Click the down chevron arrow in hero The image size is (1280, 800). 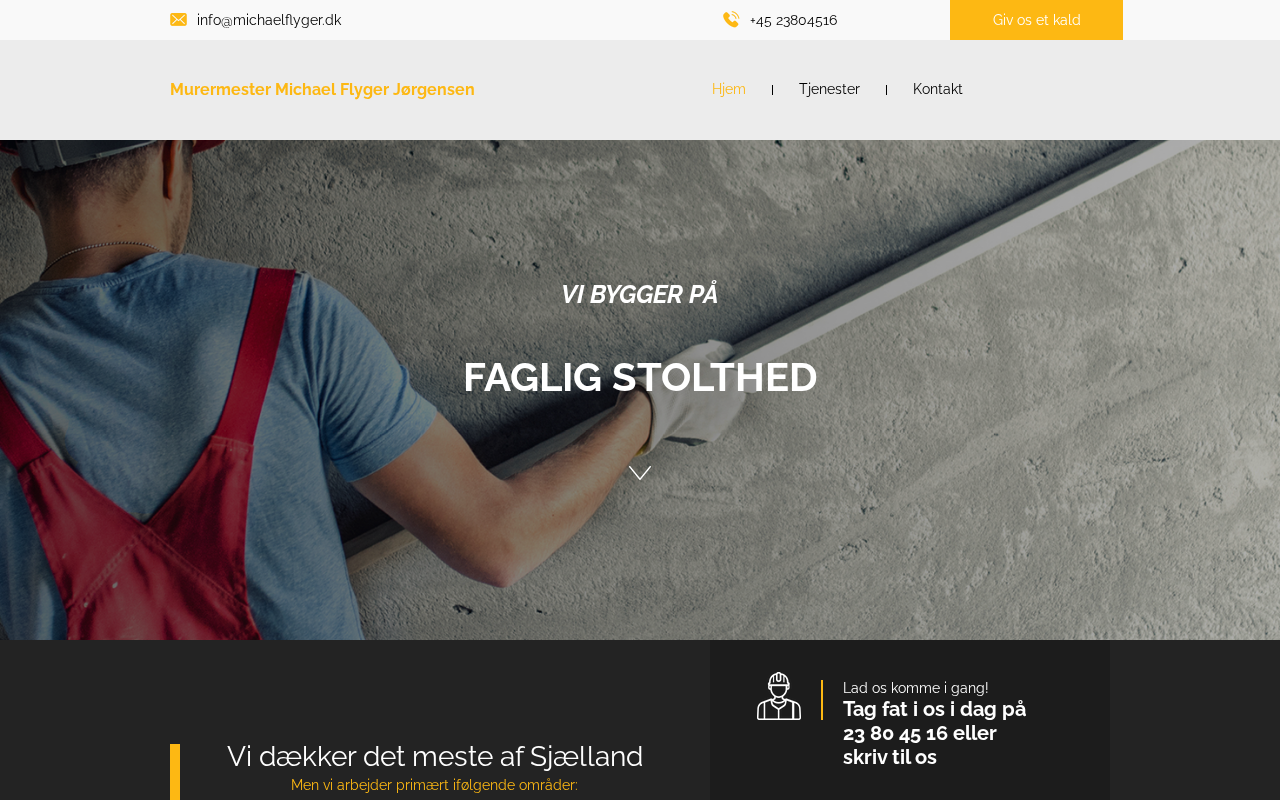pyautogui.click(x=640, y=473)
